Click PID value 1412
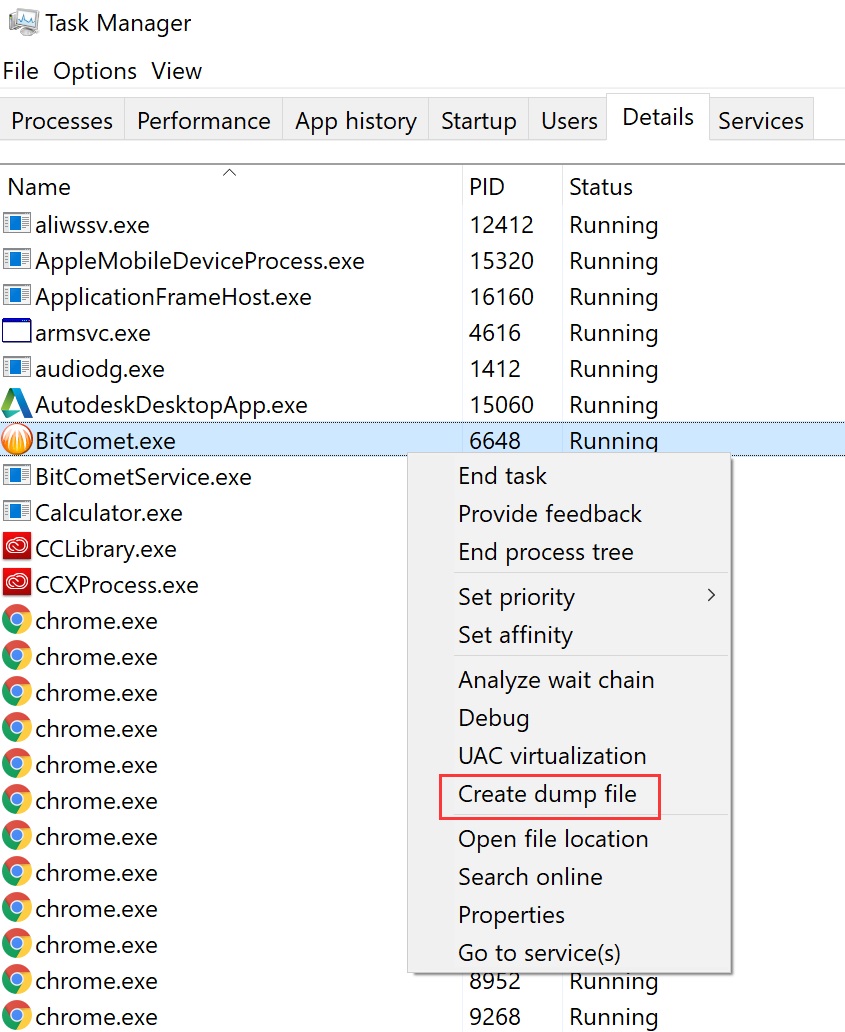Image resolution: width=845 pixels, height=1032 pixels. [494, 369]
